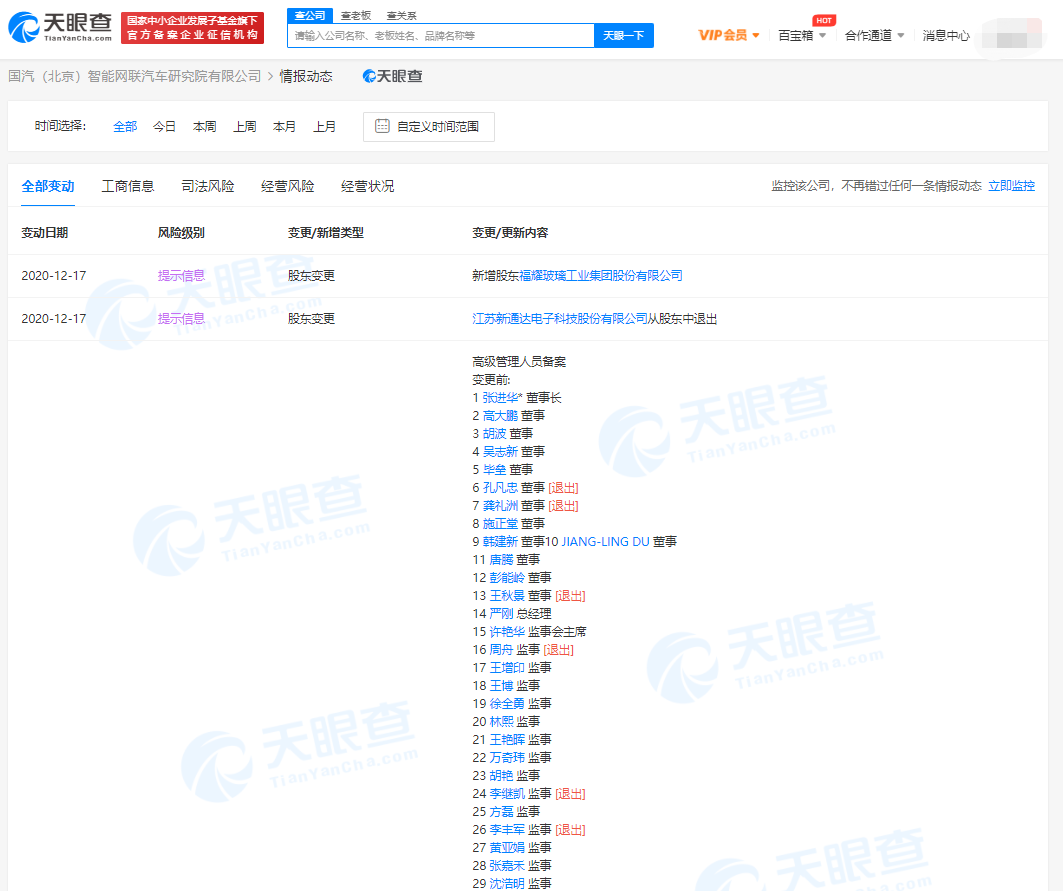Image resolution: width=1063 pixels, height=891 pixels.
Task: Switch to the 经营状况 tab
Action: [x=367, y=186]
